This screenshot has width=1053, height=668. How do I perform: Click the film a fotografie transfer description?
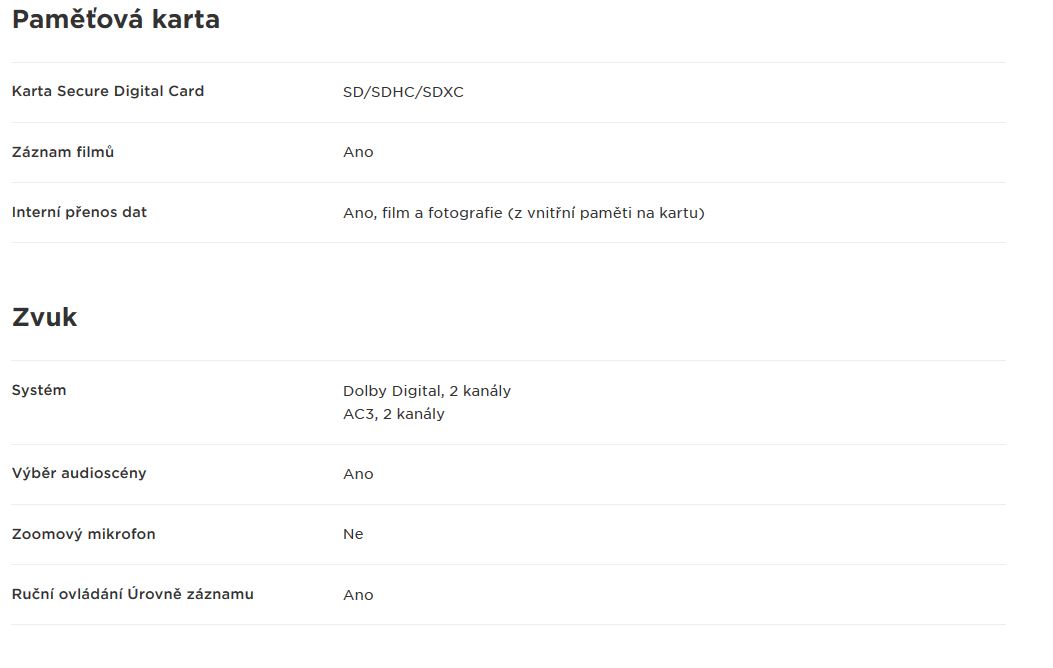524,213
